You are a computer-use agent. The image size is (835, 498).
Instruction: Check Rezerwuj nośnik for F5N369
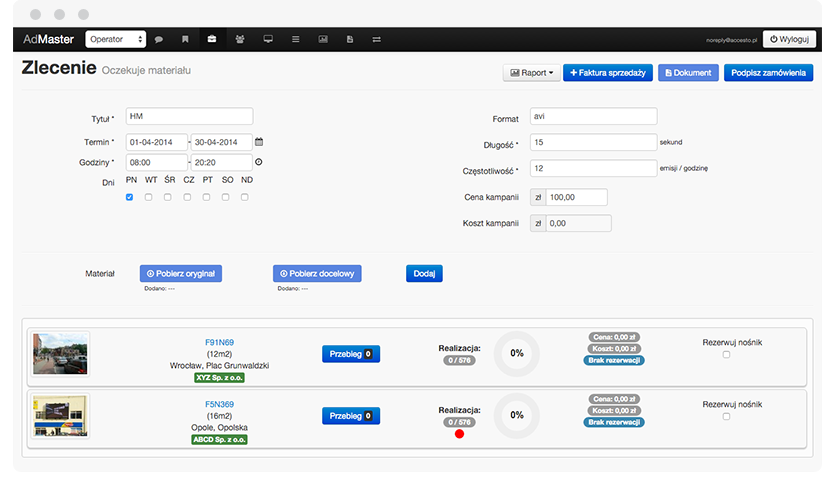pyautogui.click(x=726, y=417)
